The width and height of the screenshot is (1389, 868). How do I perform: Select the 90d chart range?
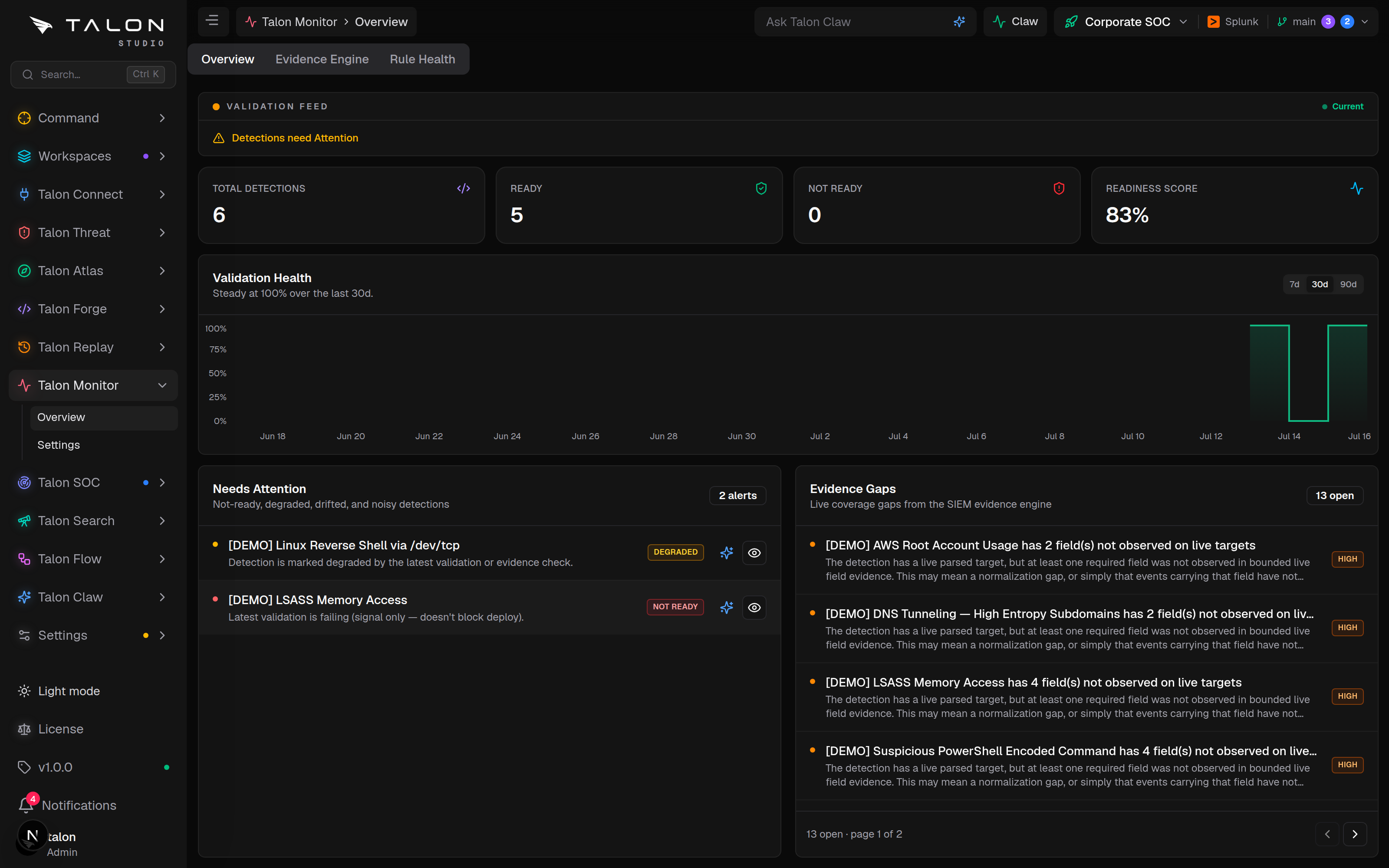click(1348, 284)
